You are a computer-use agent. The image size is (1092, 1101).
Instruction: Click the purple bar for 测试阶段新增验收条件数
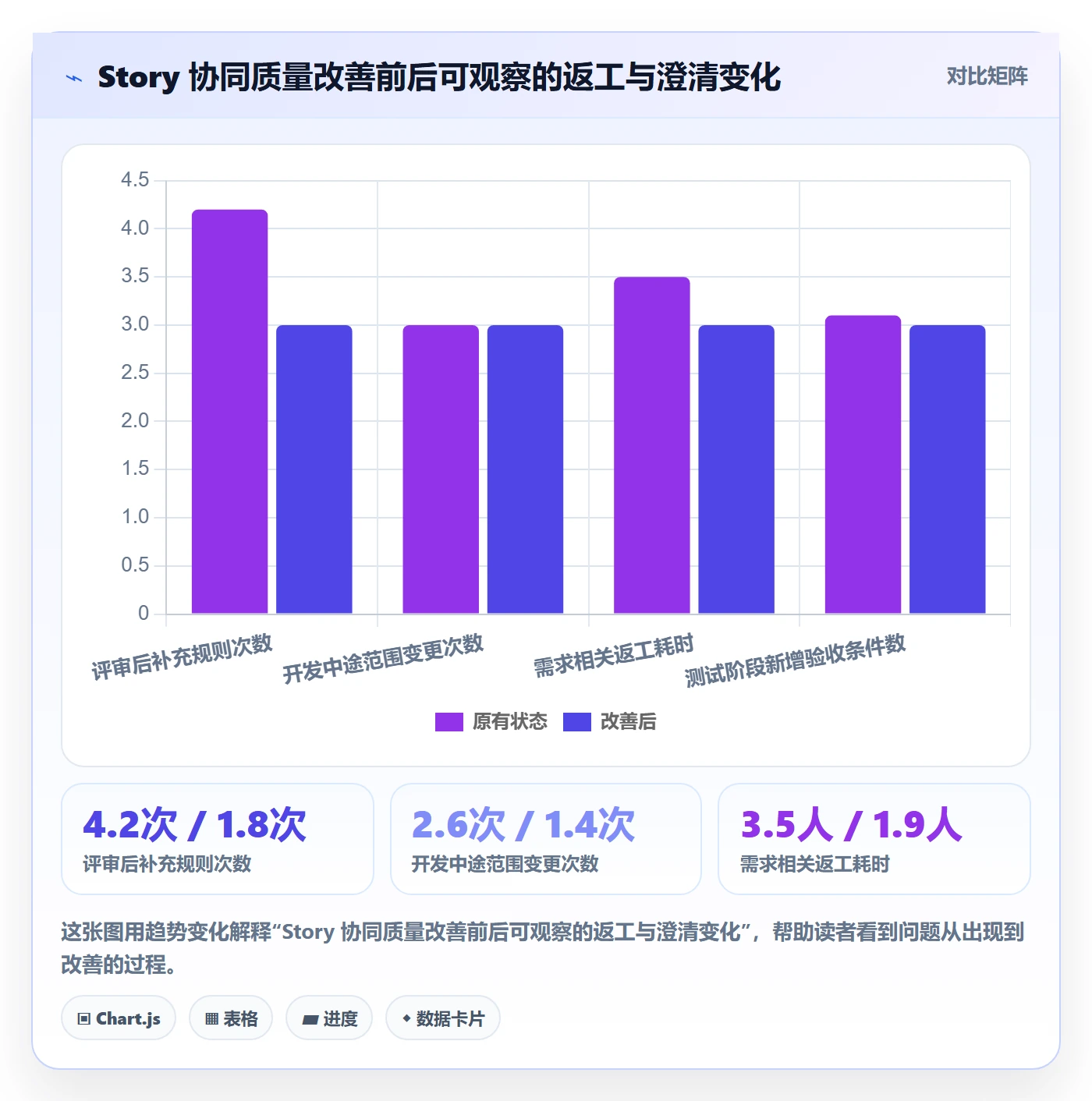863,465
